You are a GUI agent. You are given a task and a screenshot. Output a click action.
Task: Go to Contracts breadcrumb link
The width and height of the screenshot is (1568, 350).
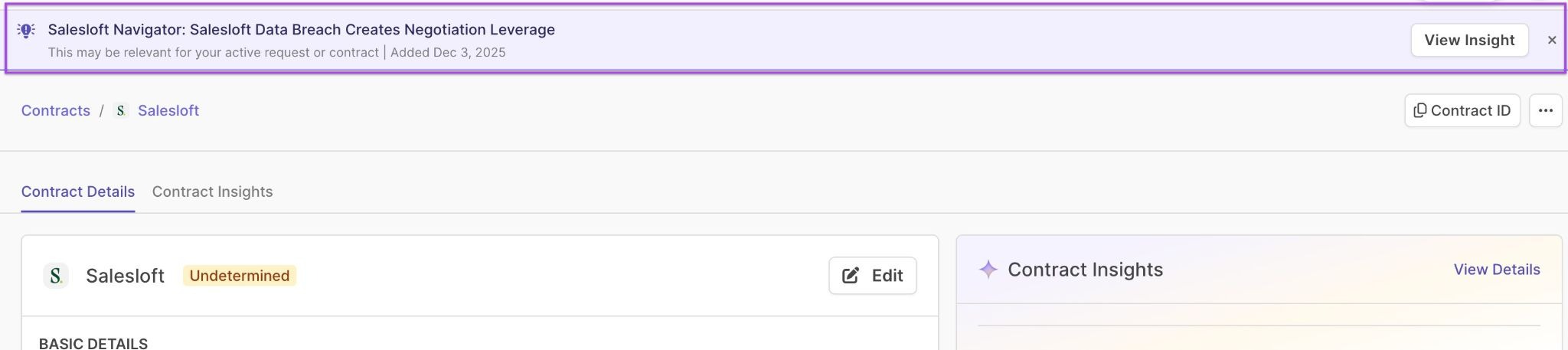pyautogui.click(x=55, y=110)
